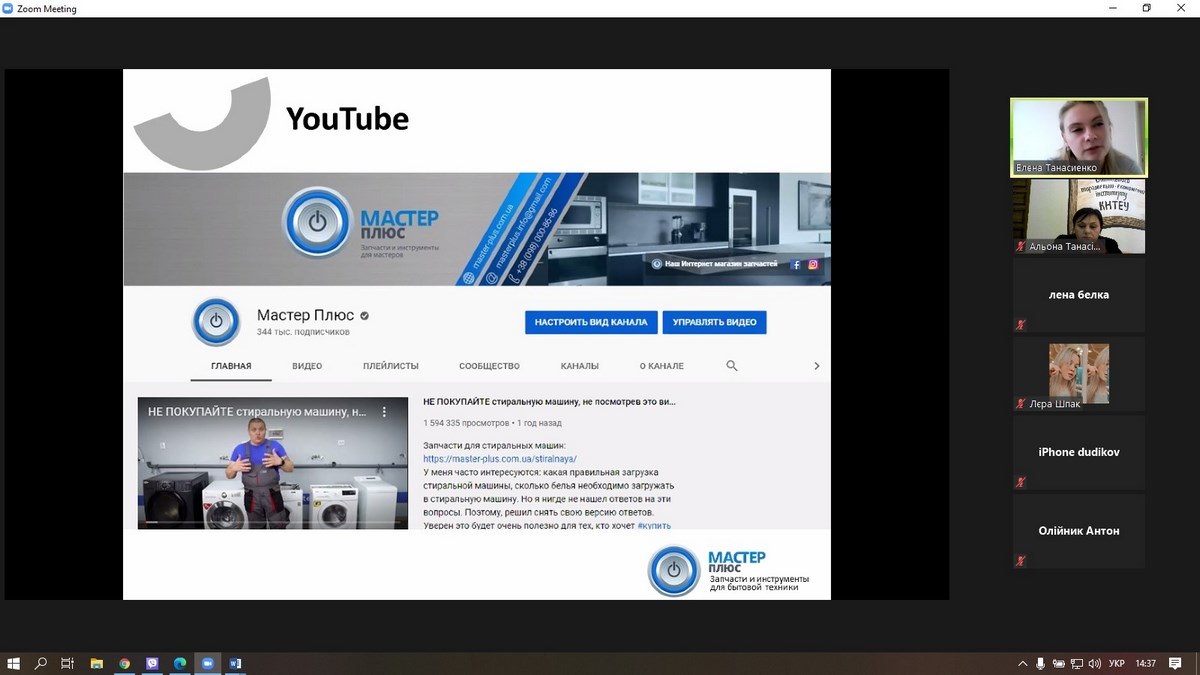Screen dimensions: 1200x675
Task: Open Microsoft Edge in the taskbar
Action: [180, 663]
